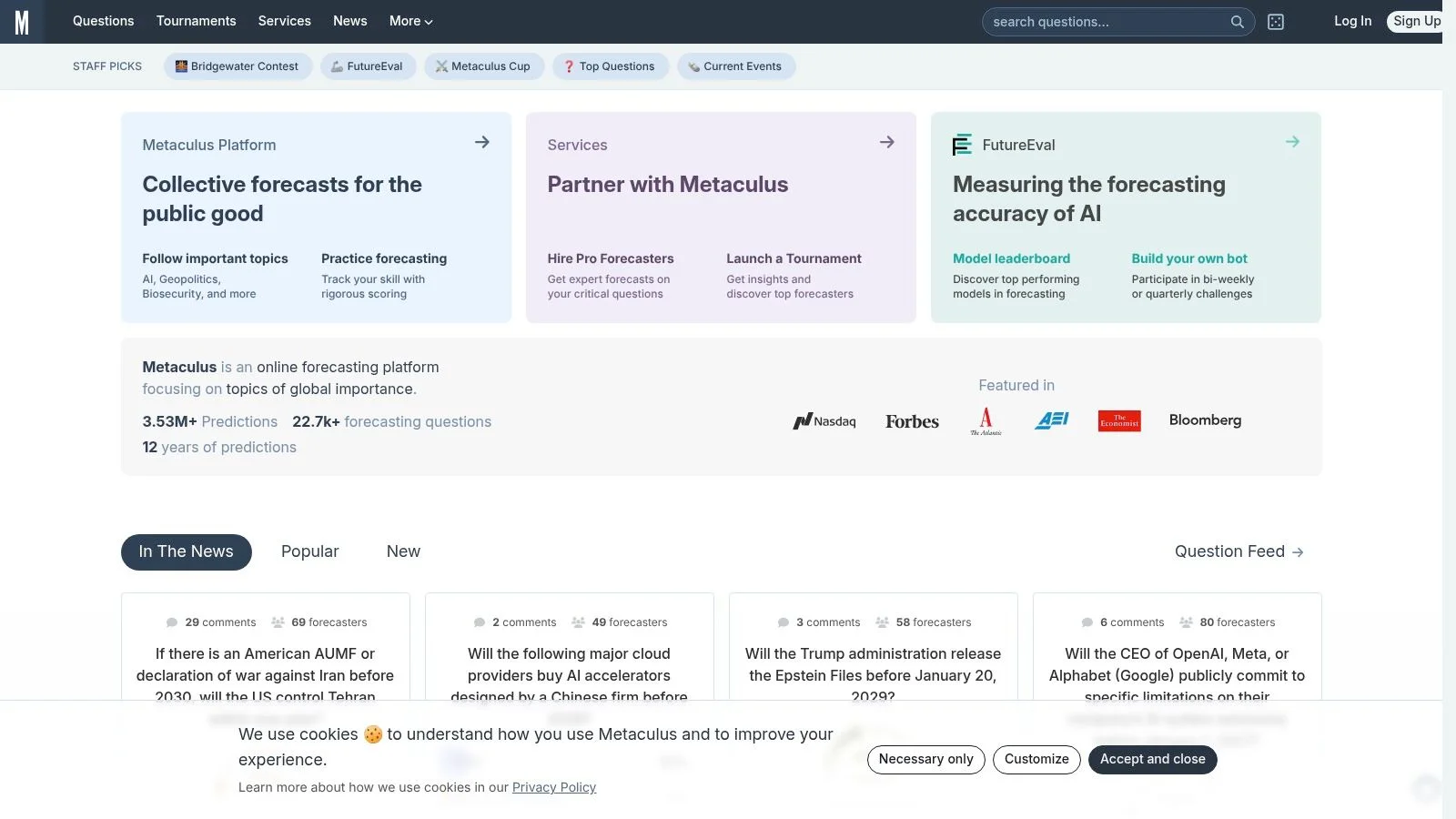Click the Log In link
1456x819 pixels.
[x=1352, y=21]
